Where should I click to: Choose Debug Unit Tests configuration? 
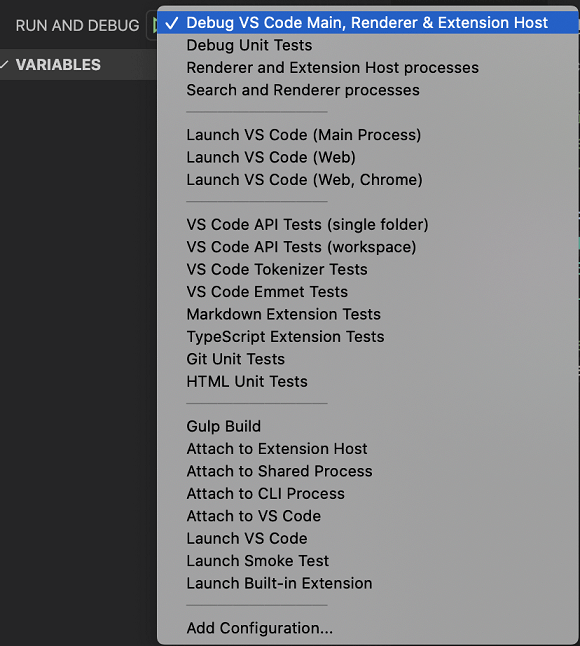point(368,45)
